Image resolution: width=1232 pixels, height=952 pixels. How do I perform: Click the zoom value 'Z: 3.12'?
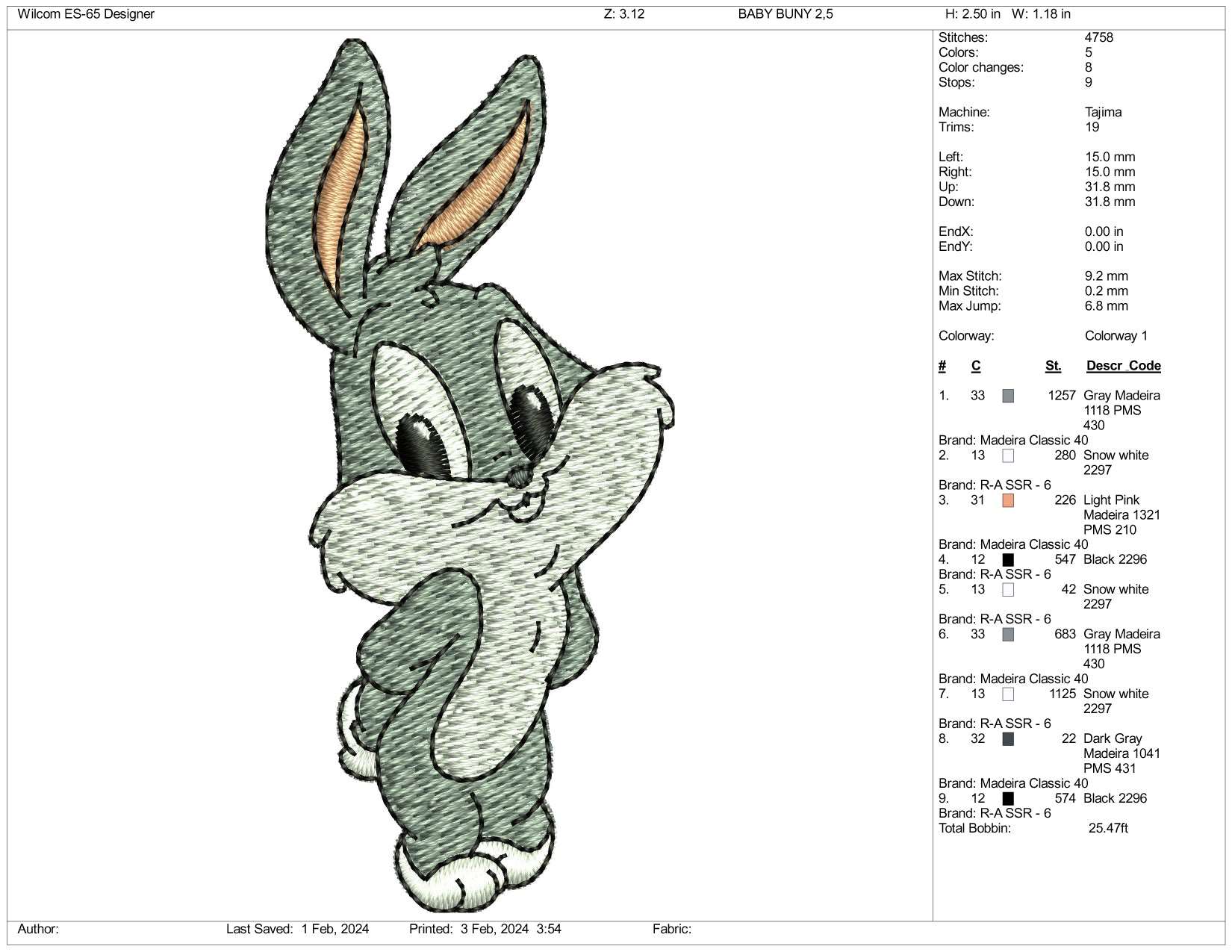click(x=624, y=14)
